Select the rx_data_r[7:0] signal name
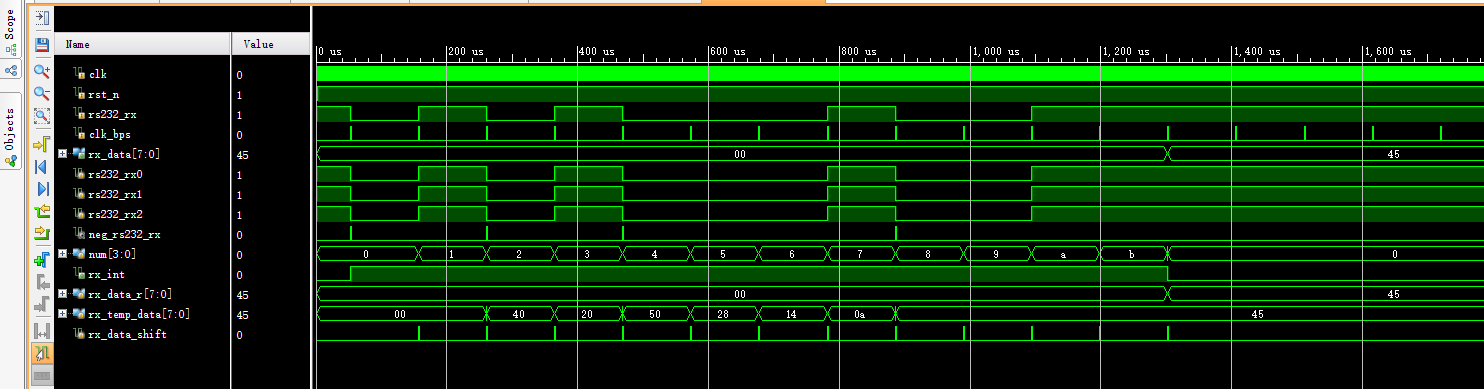The image size is (1484, 389). (131, 295)
